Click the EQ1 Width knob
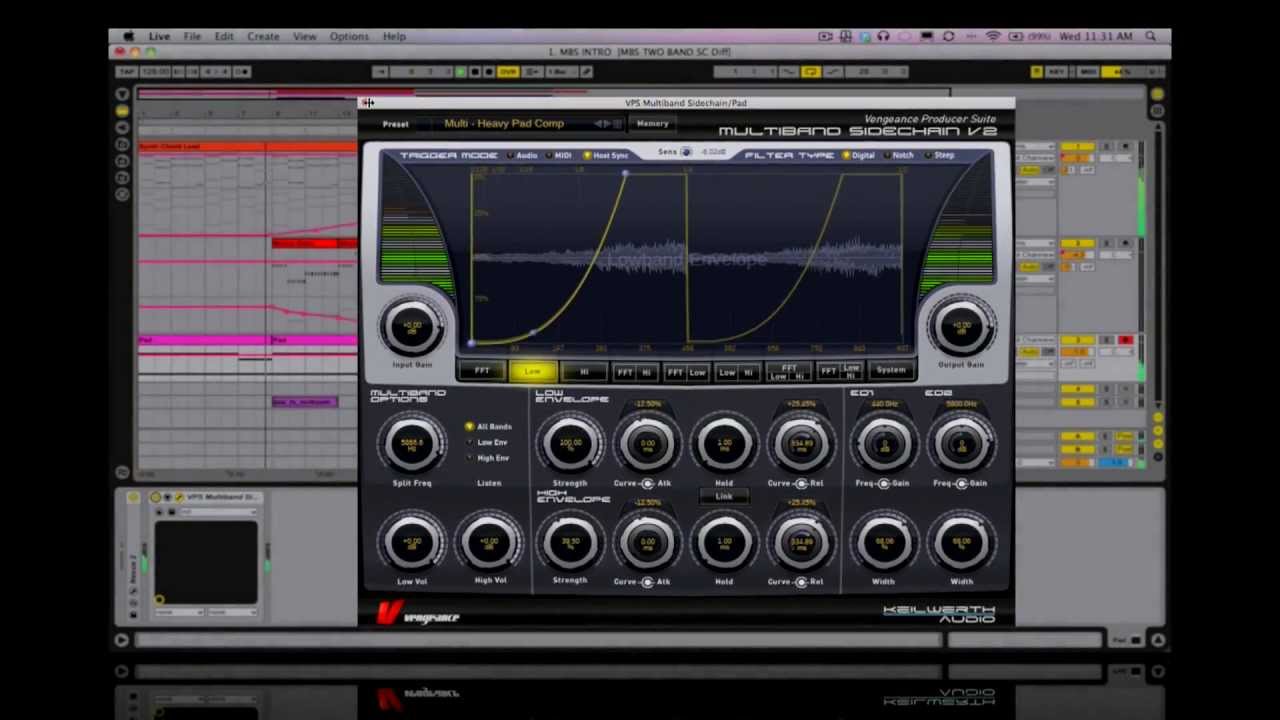The height and width of the screenshot is (720, 1280). (x=884, y=542)
